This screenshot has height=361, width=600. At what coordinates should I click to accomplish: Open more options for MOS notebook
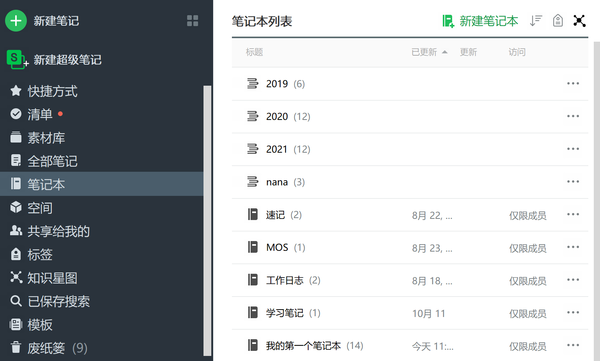coord(573,247)
